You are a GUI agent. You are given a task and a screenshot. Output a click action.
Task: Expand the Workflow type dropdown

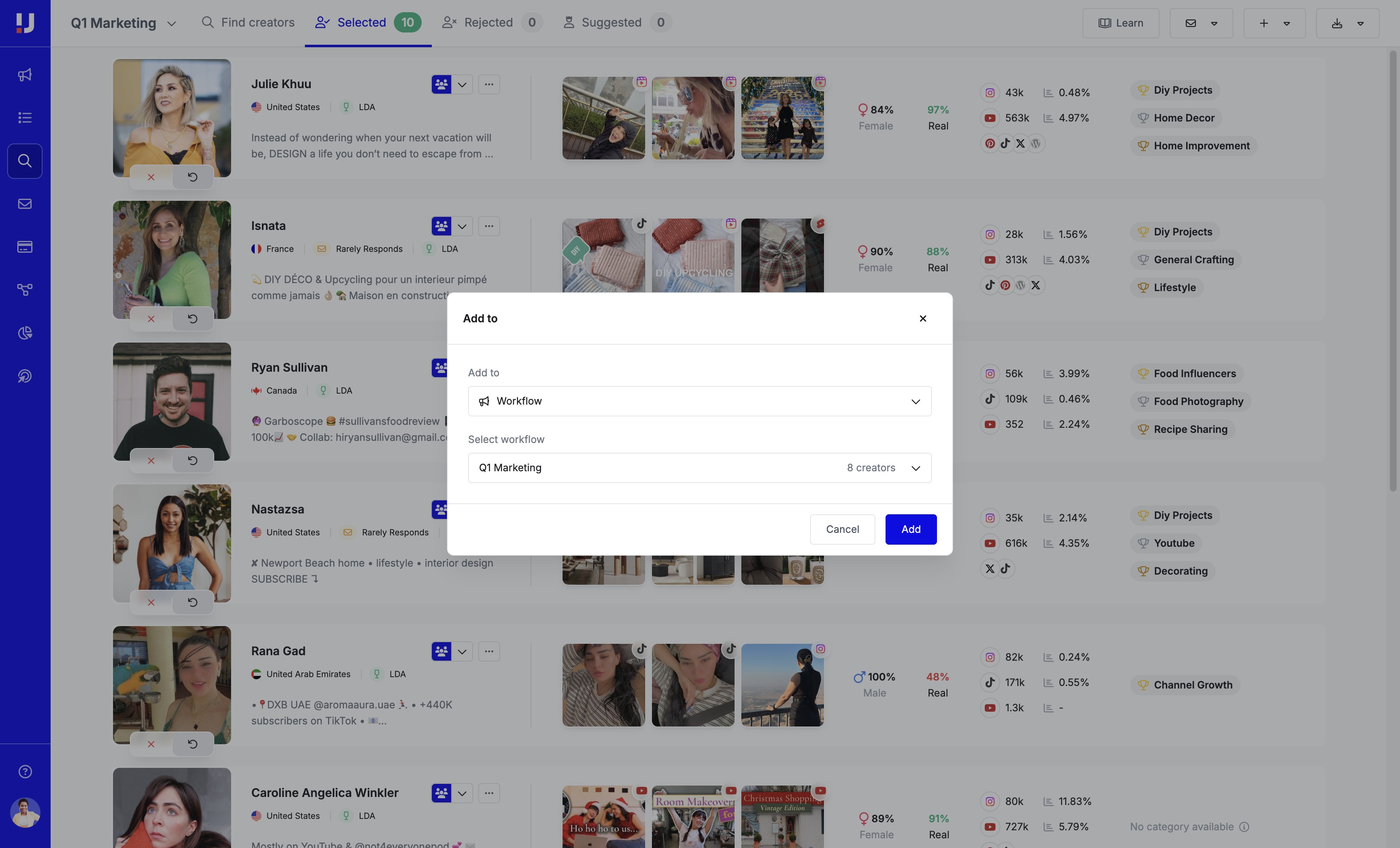(700, 401)
